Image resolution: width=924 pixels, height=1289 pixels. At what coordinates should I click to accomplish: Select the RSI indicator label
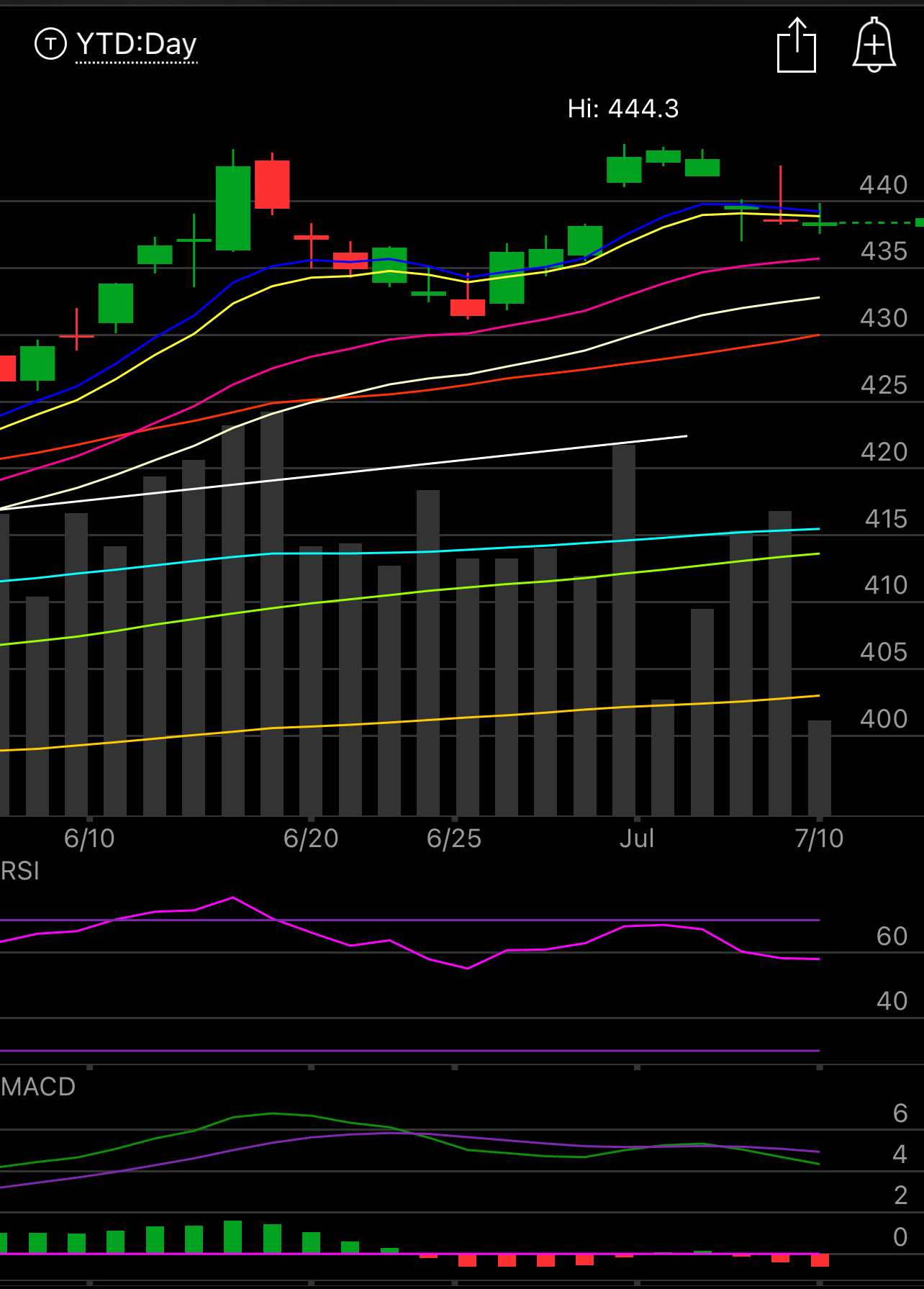(20, 871)
